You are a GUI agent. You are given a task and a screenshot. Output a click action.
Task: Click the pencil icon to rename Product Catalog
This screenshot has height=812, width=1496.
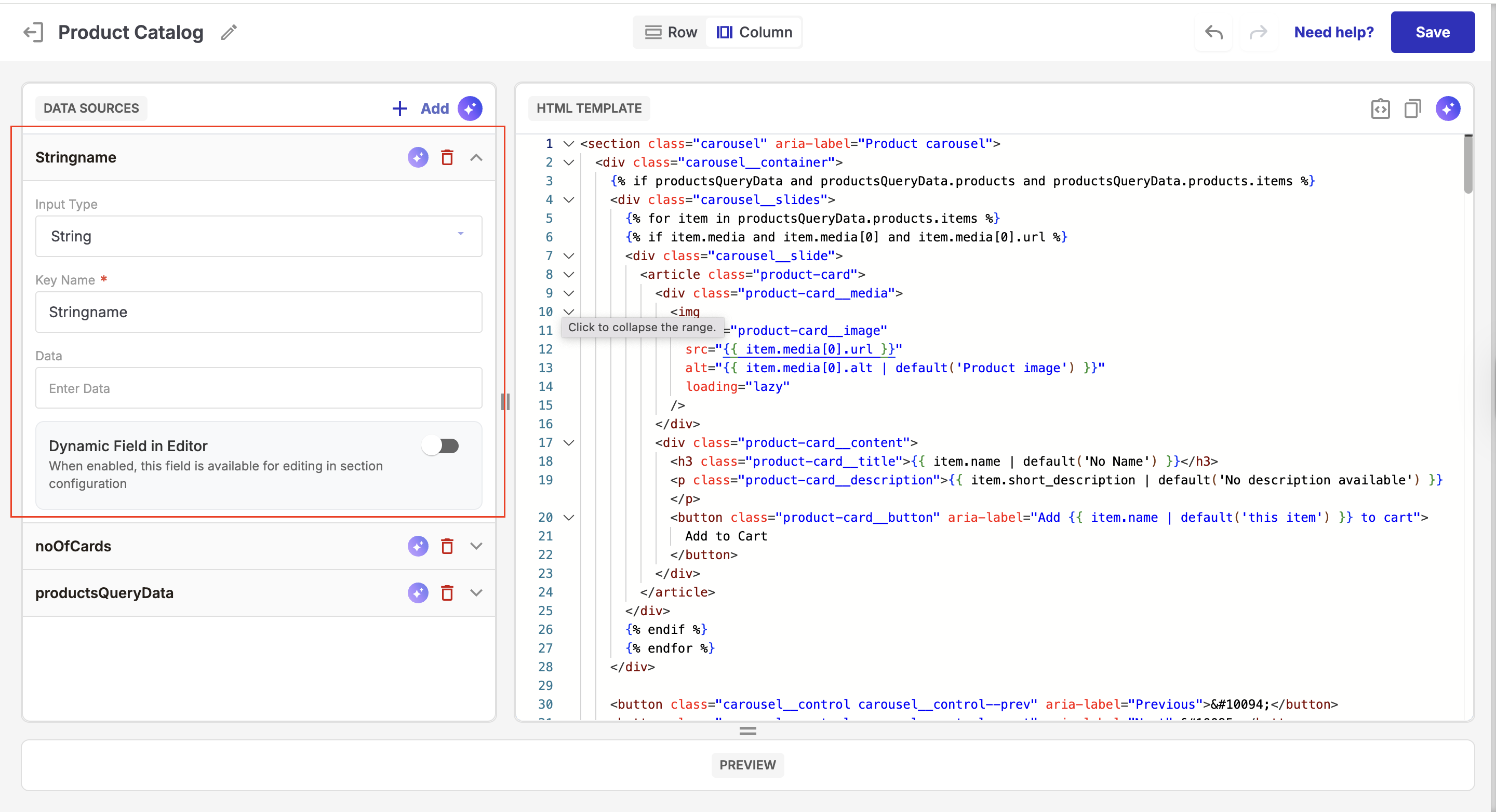[229, 32]
